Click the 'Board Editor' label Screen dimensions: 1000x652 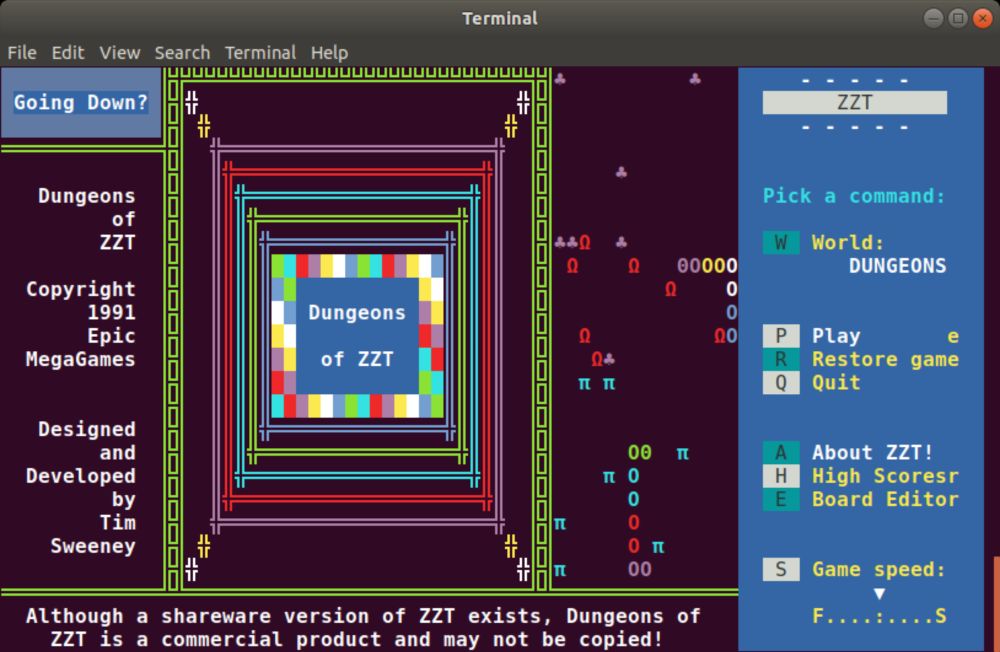click(x=885, y=499)
